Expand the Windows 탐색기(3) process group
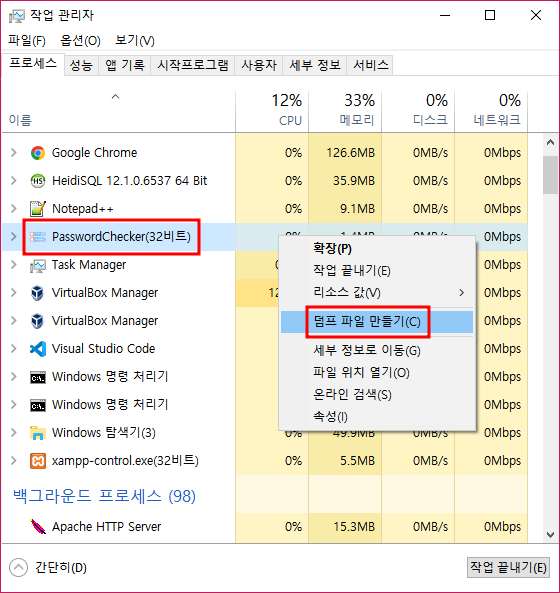This screenshot has width=560, height=593. pyautogui.click(x=14, y=433)
